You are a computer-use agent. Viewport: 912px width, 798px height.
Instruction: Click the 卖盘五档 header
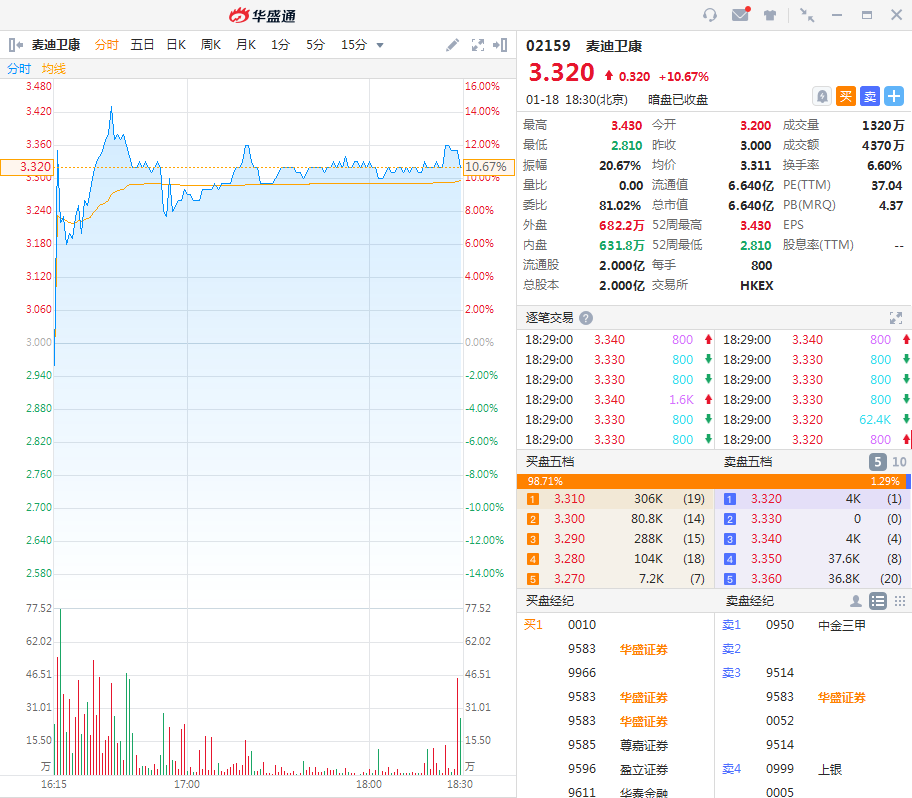(x=748, y=462)
